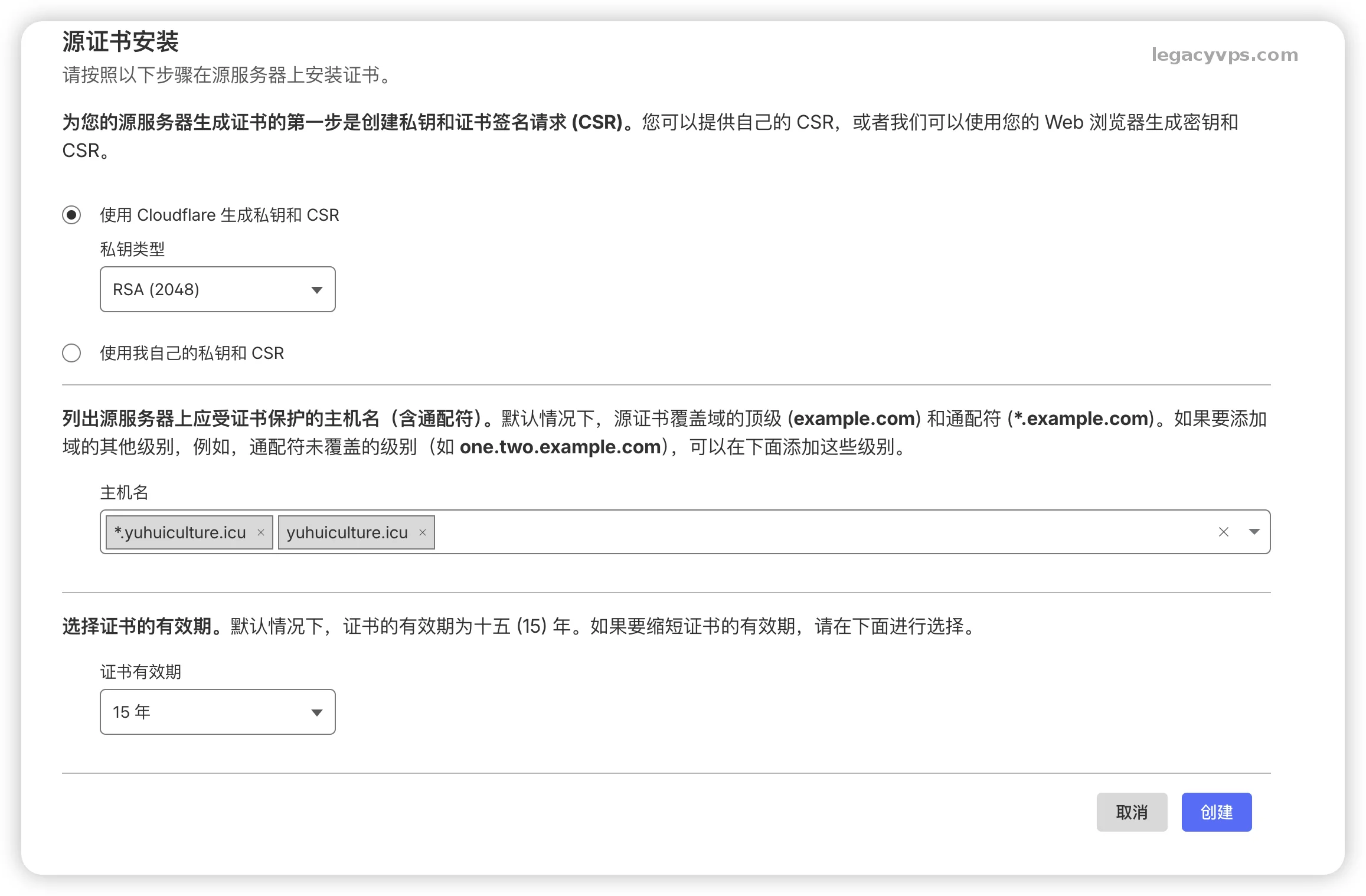
Task: Clear all hostnames with X icon
Action: 1223,532
